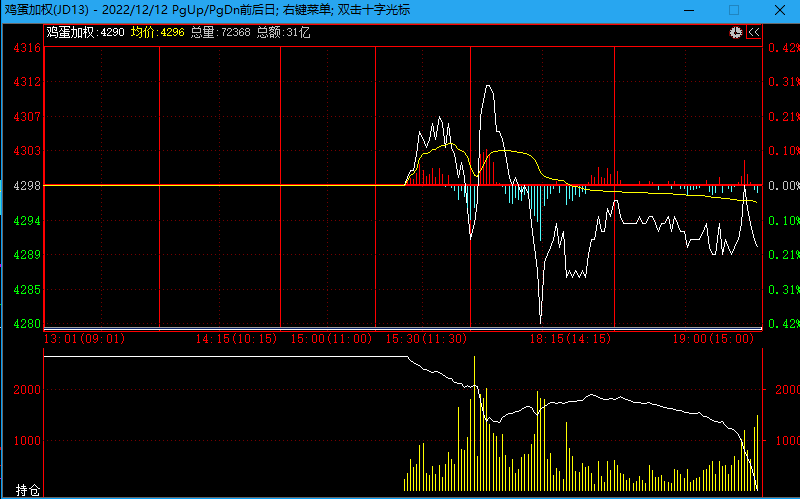
Task: Click the 总量:72368 total volume label
Action: (220, 32)
